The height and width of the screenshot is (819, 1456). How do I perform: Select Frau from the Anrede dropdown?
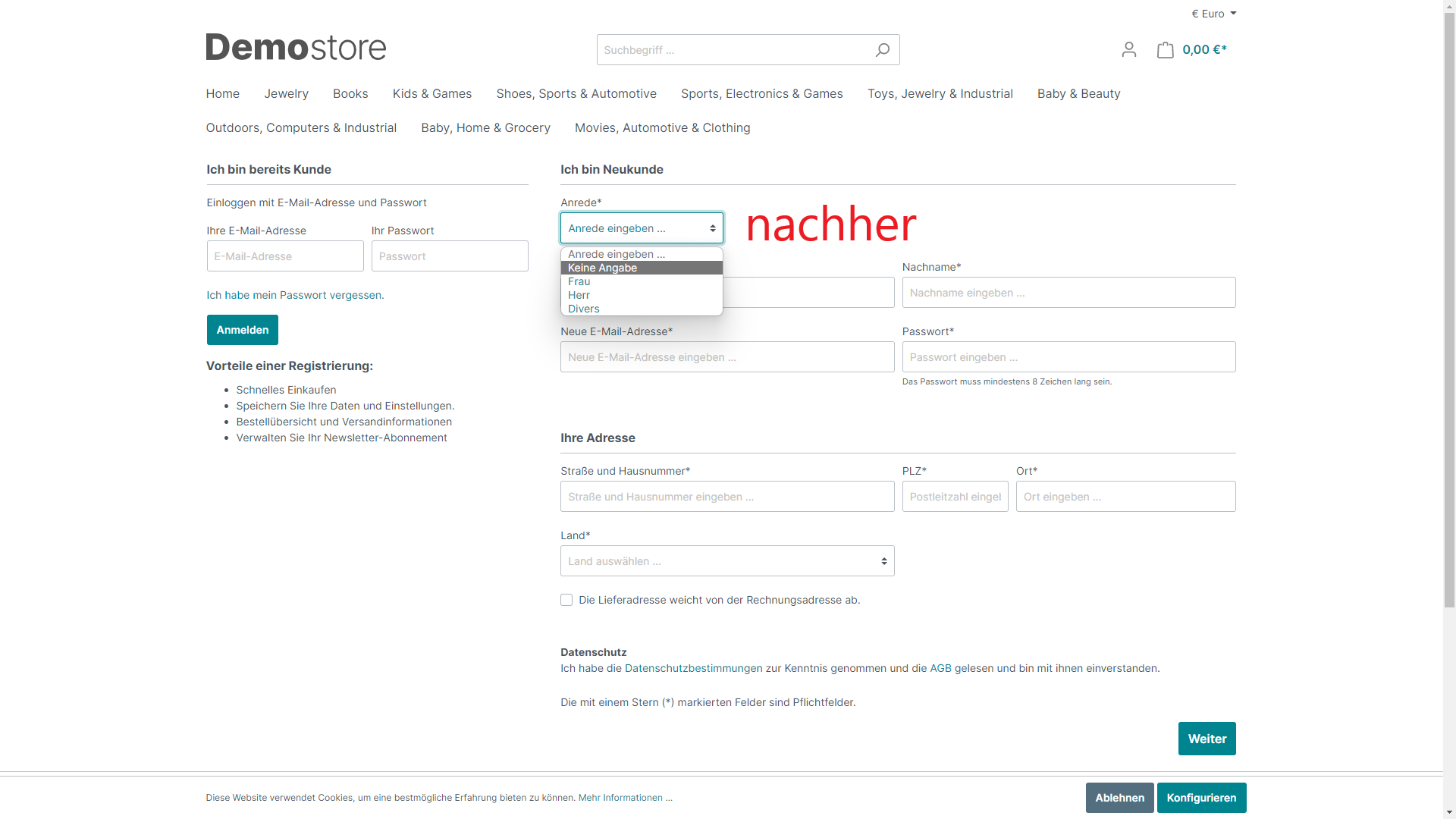point(579,281)
